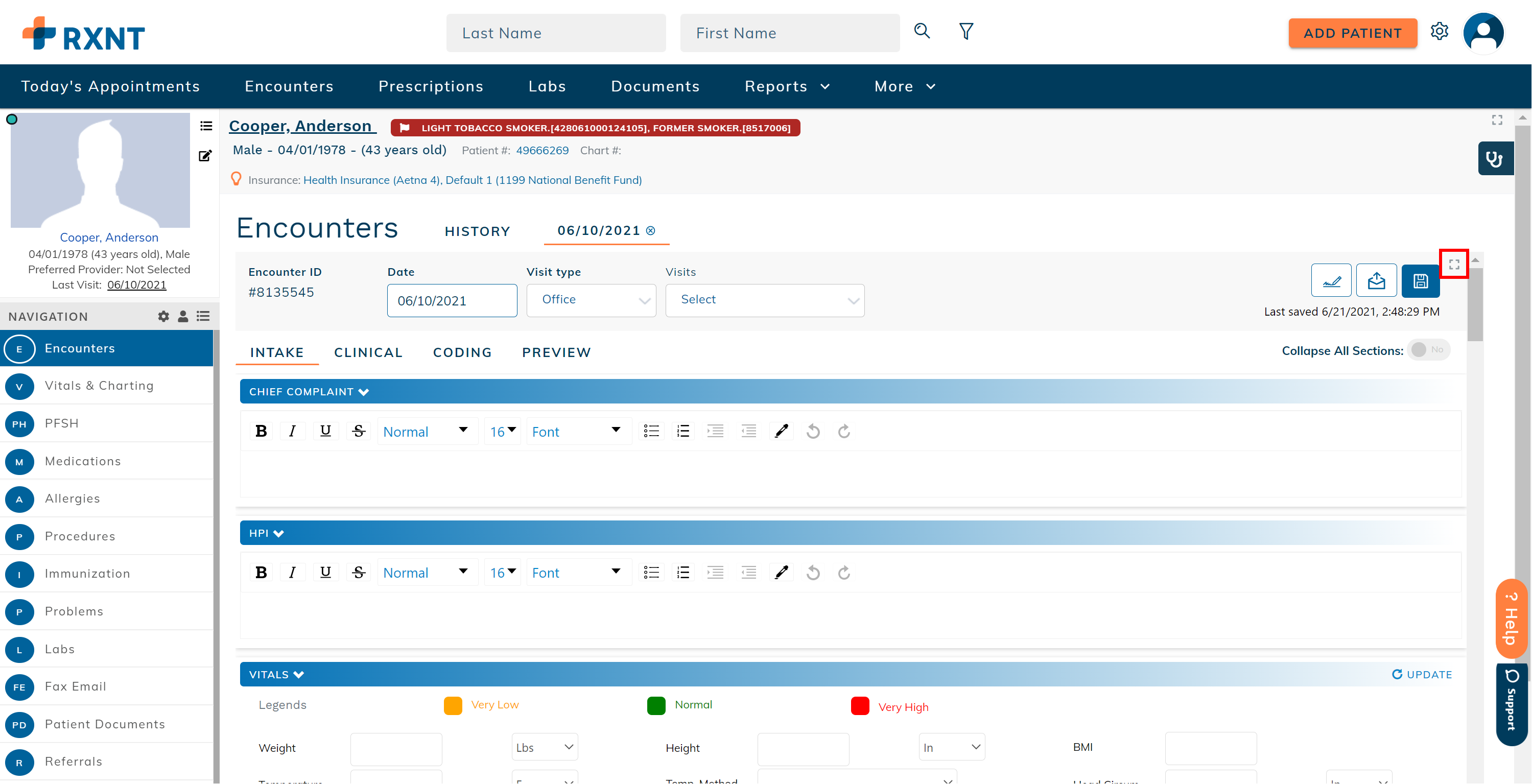This screenshot has width=1532, height=784.
Task: Switch to the Coding tab
Action: click(x=462, y=353)
